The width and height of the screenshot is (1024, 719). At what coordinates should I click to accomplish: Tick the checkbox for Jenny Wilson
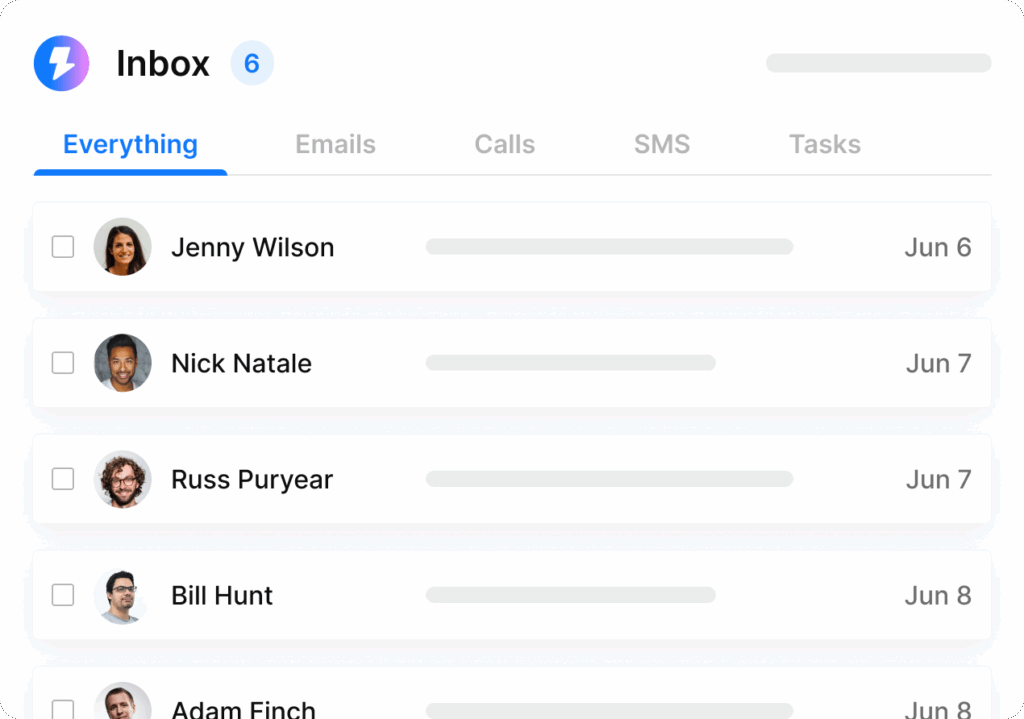click(63, 247)
